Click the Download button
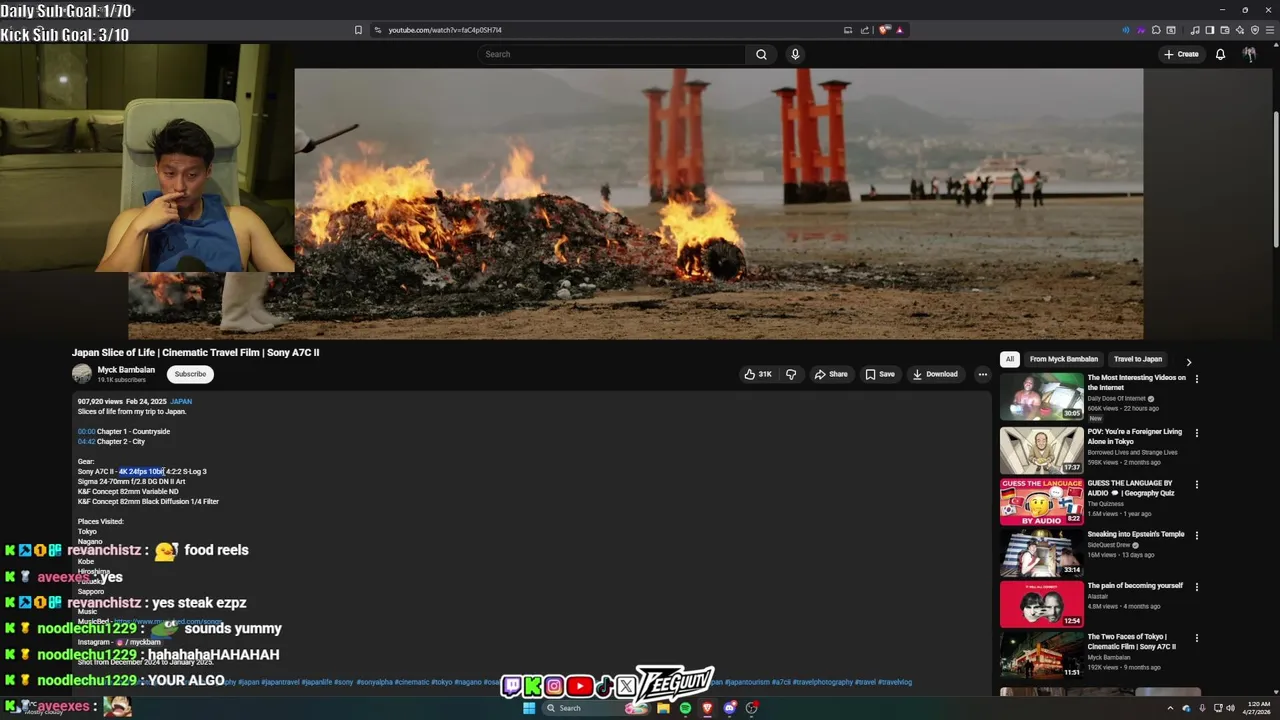The width and height of the screenshot is (1280, 720). click(x=935, y=374)
